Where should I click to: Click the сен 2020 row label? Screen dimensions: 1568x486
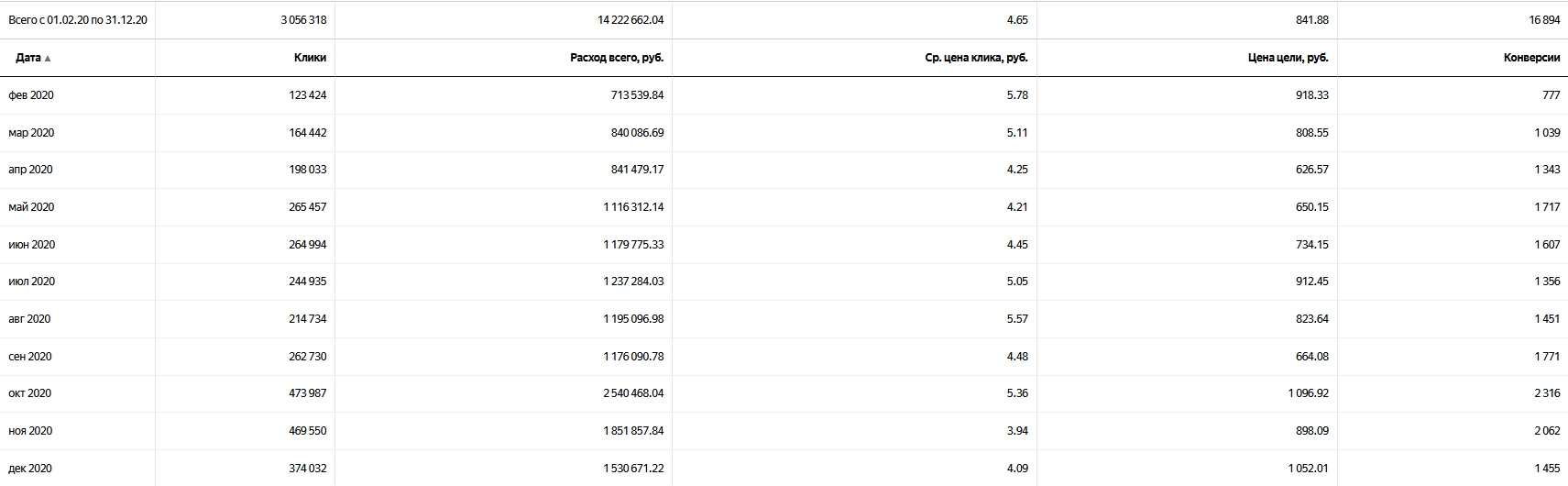pos(30,357)
